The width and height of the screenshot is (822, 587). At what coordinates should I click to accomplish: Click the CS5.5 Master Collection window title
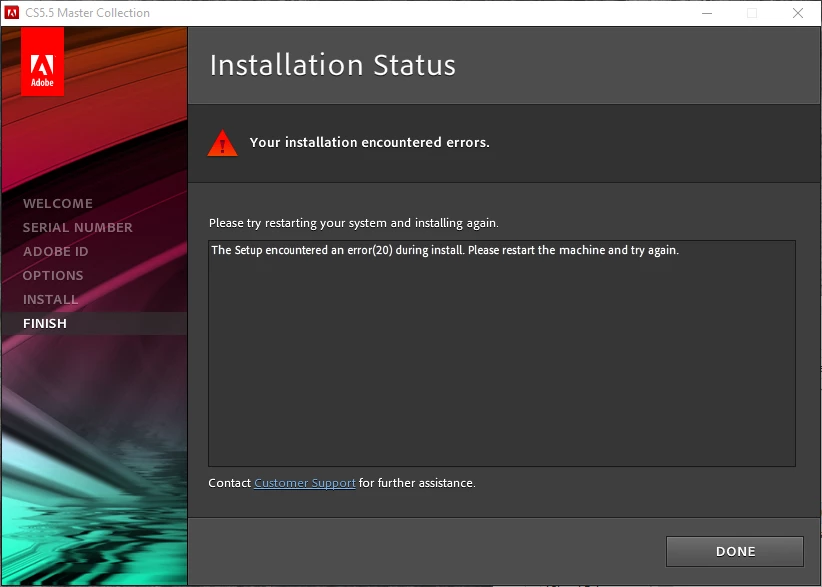[88, 13]
